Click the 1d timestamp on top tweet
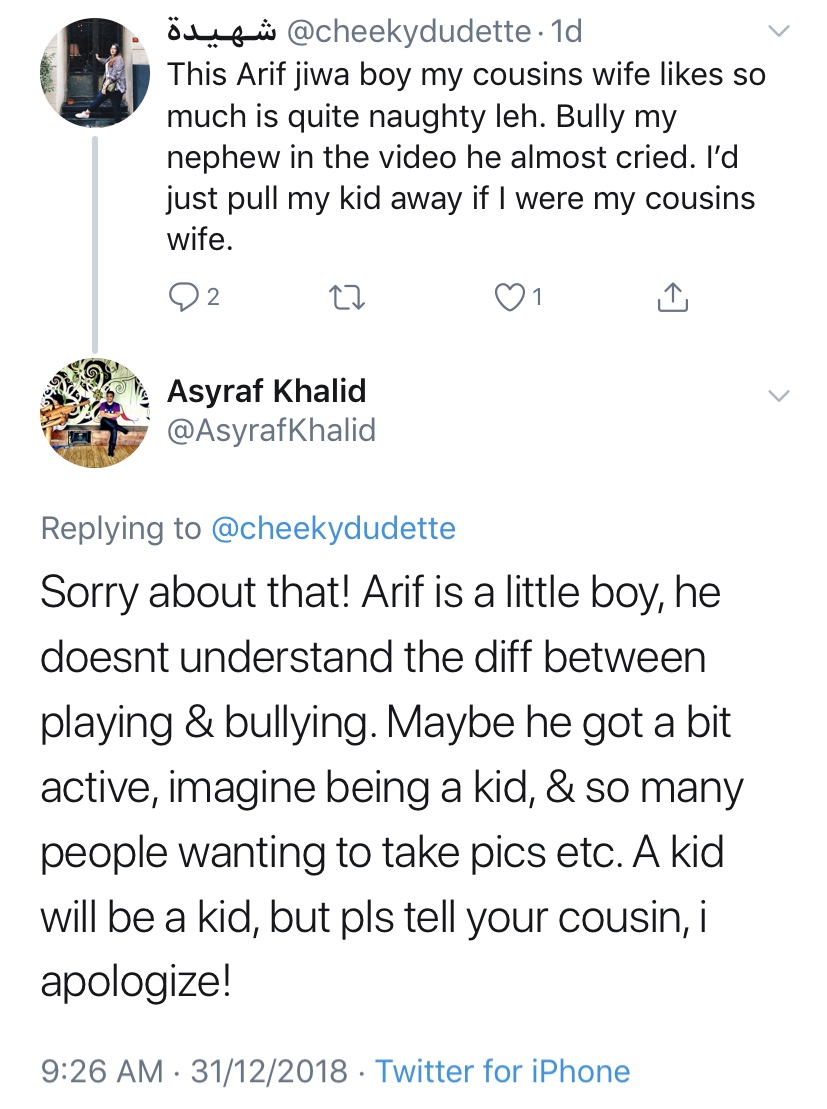This screenshot has height=1109, width=827. [567, 33]
